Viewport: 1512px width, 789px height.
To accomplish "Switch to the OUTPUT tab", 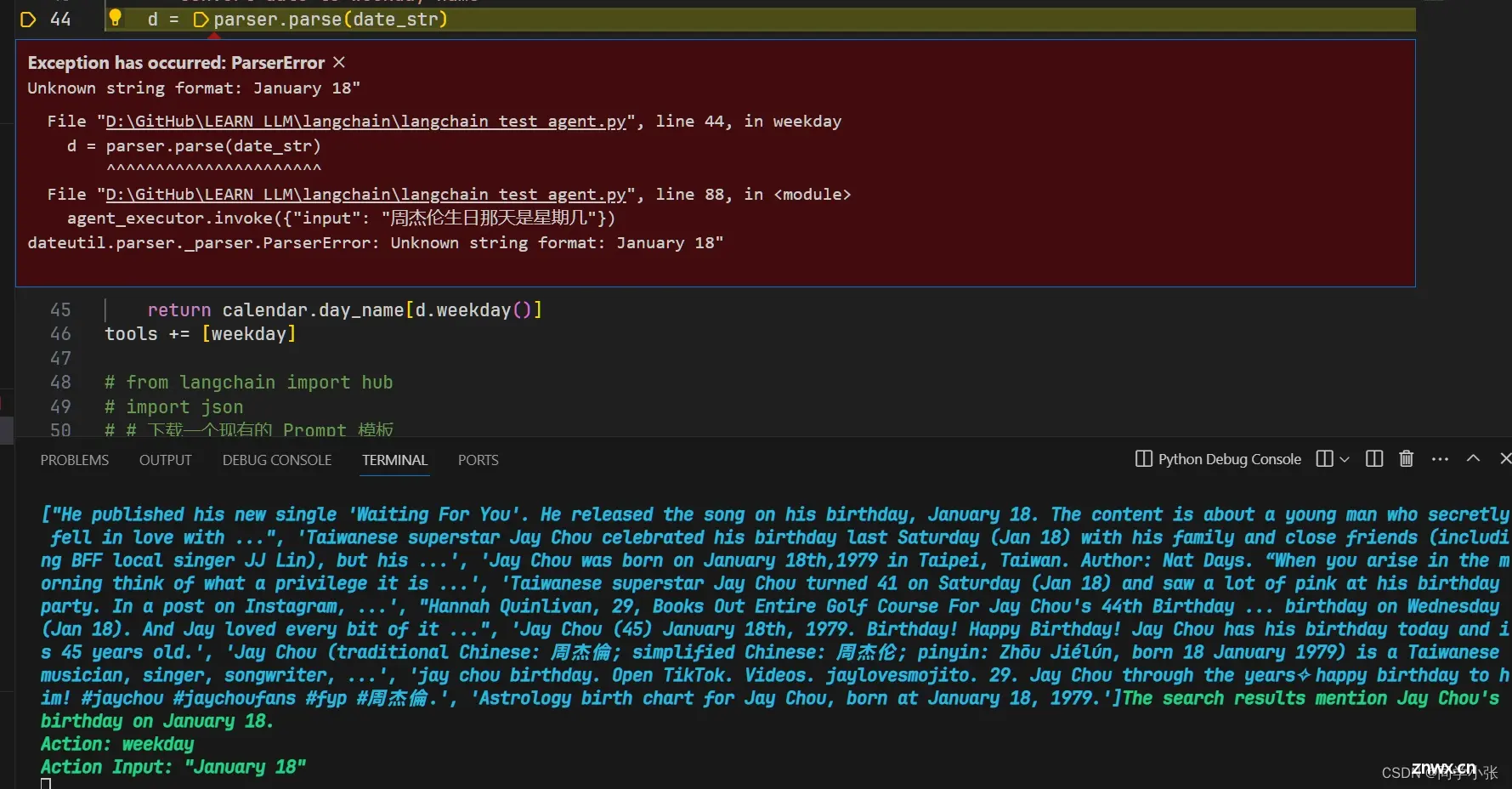I will [x=166, y=460].
